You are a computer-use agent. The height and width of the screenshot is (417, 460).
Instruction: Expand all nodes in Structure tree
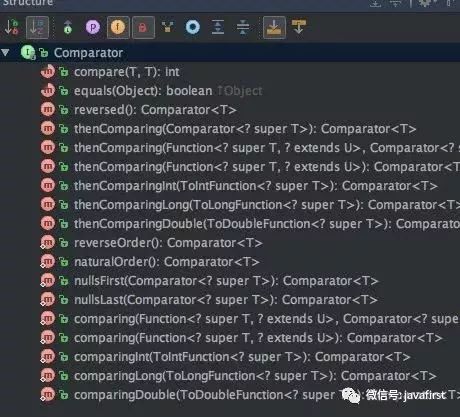(x=218, y=27)
